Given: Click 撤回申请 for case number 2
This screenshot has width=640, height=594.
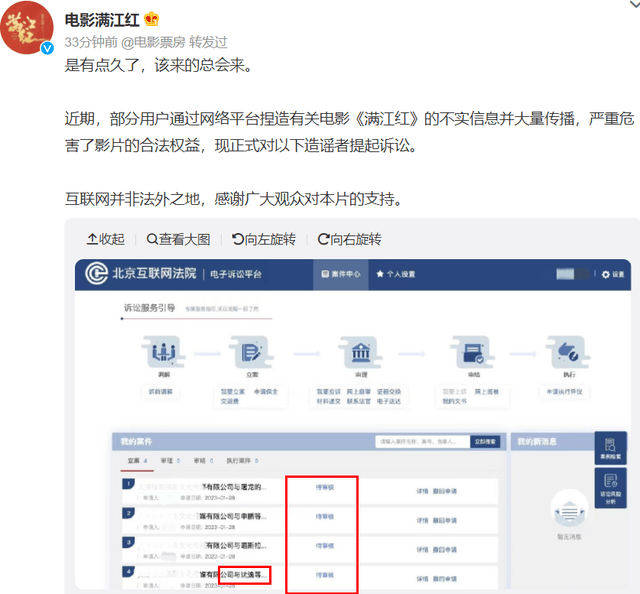Looking at the screenshot, I should [x=445, y=521].
